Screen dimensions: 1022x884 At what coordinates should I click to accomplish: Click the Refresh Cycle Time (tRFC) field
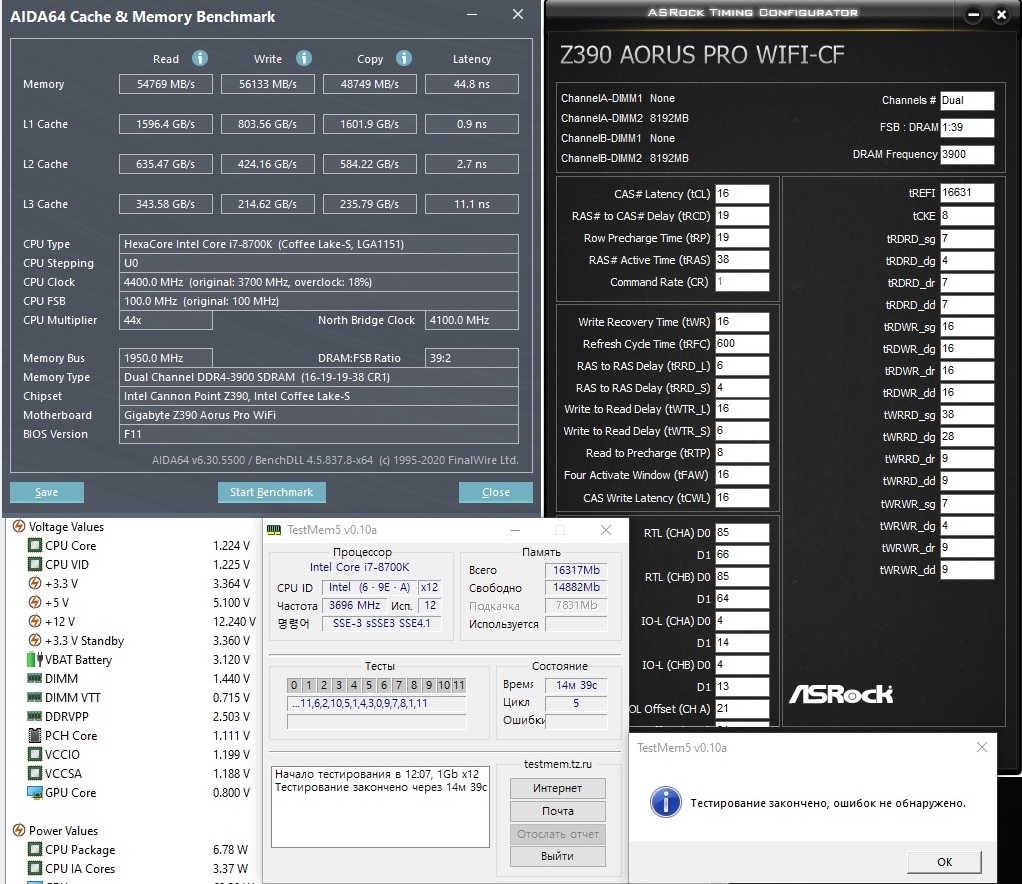[742, 344]
